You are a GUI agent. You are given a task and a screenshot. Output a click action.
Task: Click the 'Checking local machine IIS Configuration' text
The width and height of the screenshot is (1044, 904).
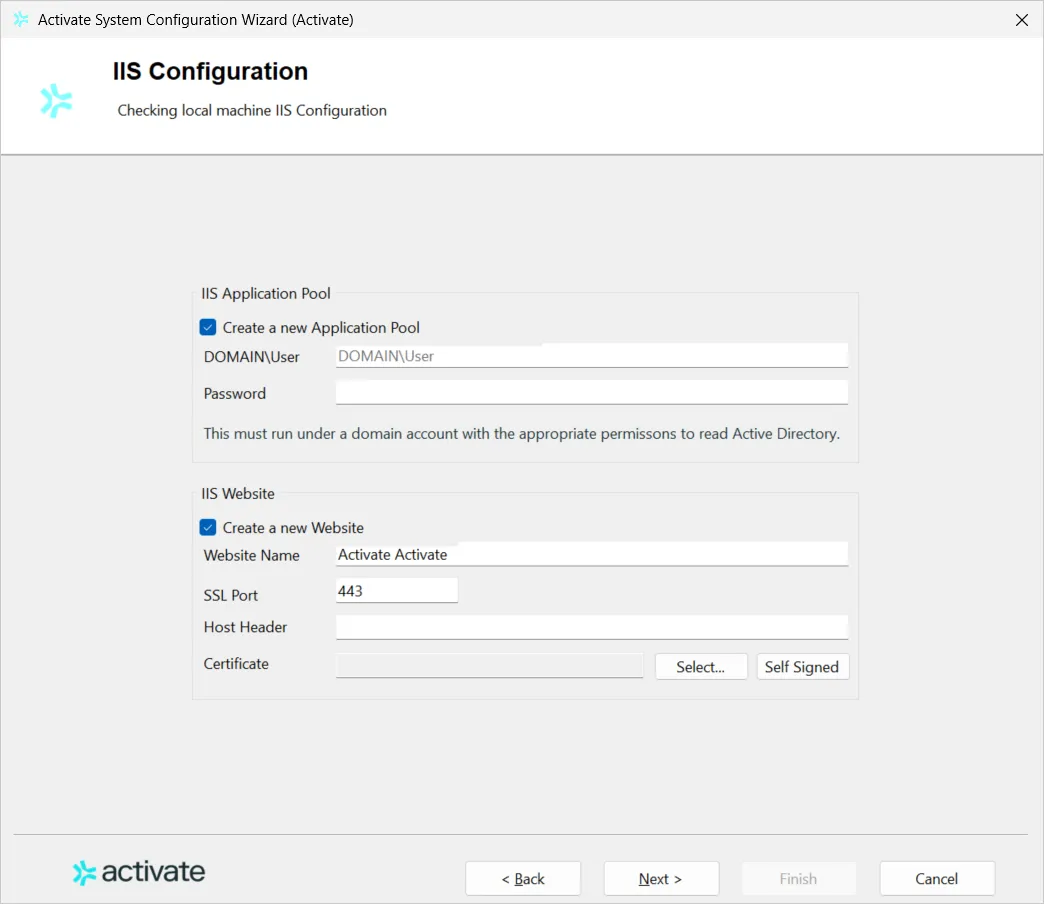pos(252,111)
